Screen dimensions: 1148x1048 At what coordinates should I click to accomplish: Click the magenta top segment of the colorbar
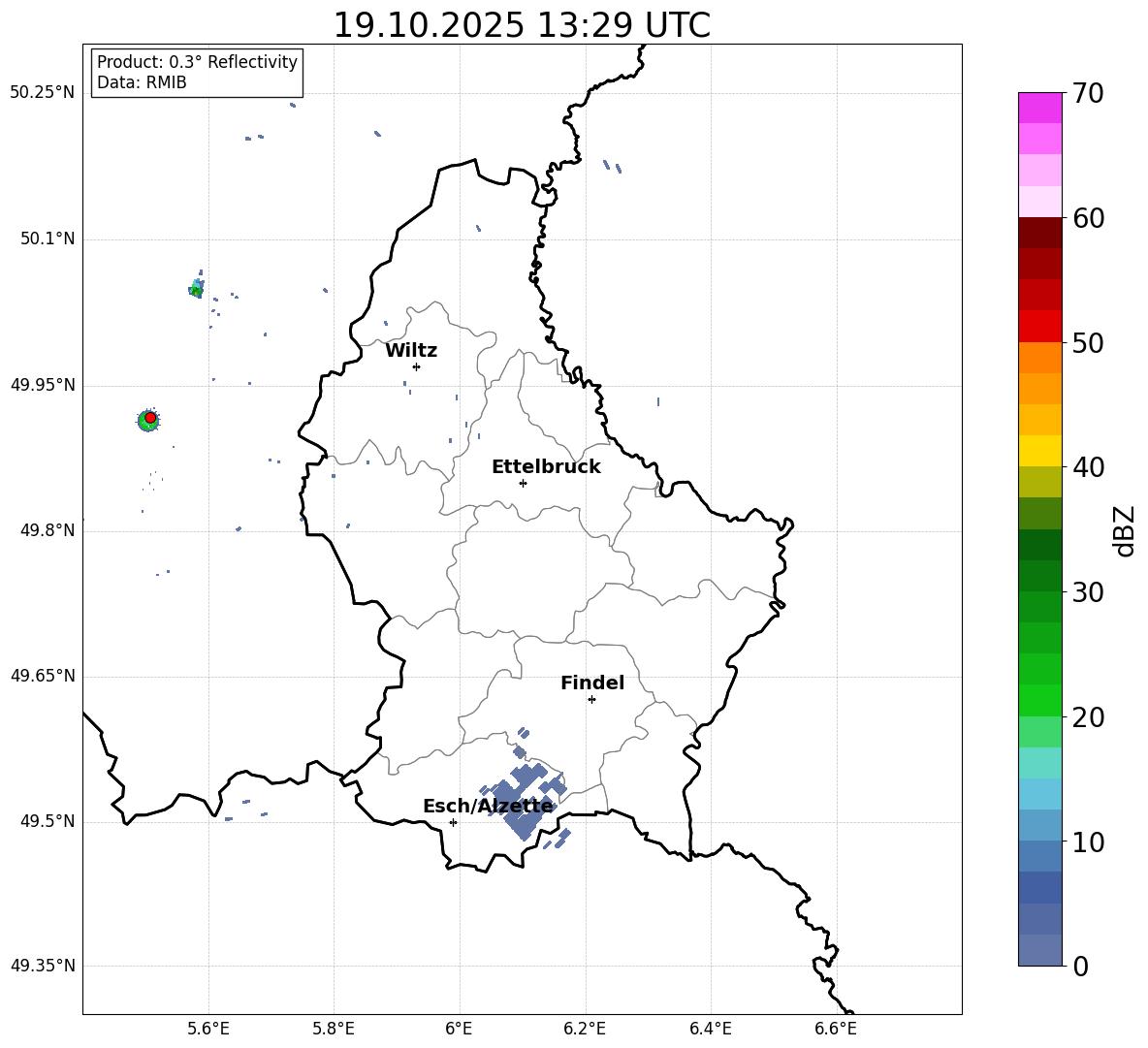pyautogui.click(x=1039, y=108)
